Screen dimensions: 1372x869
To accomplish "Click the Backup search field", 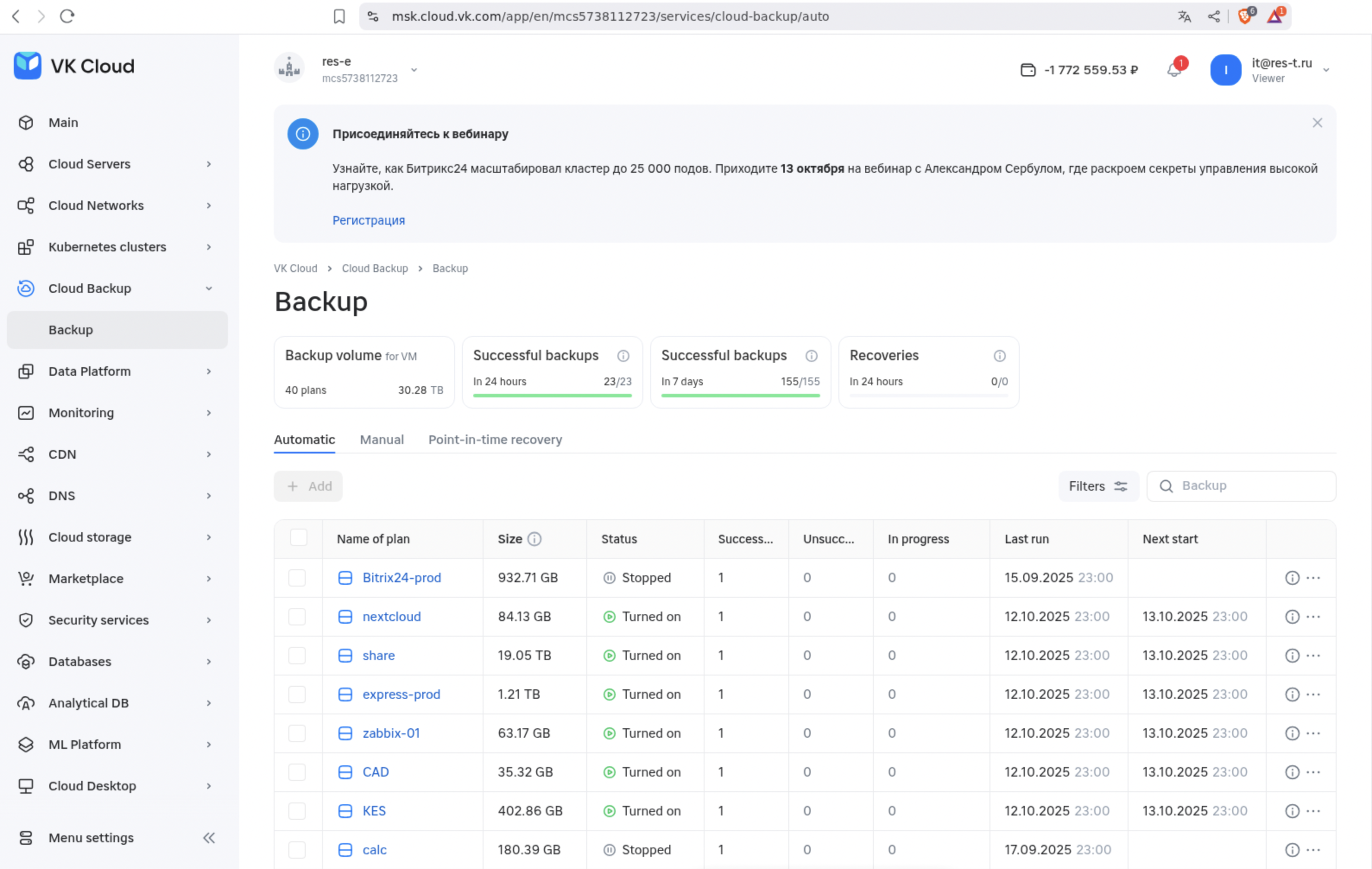I will 1248,486.
